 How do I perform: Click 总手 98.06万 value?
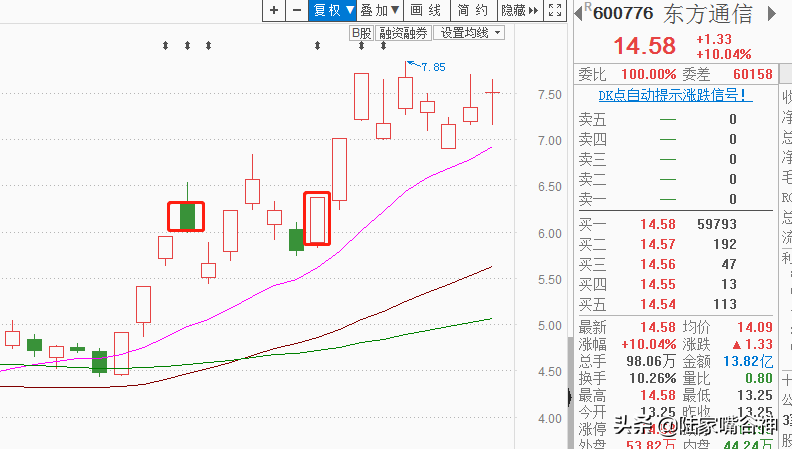coord(652,362)
